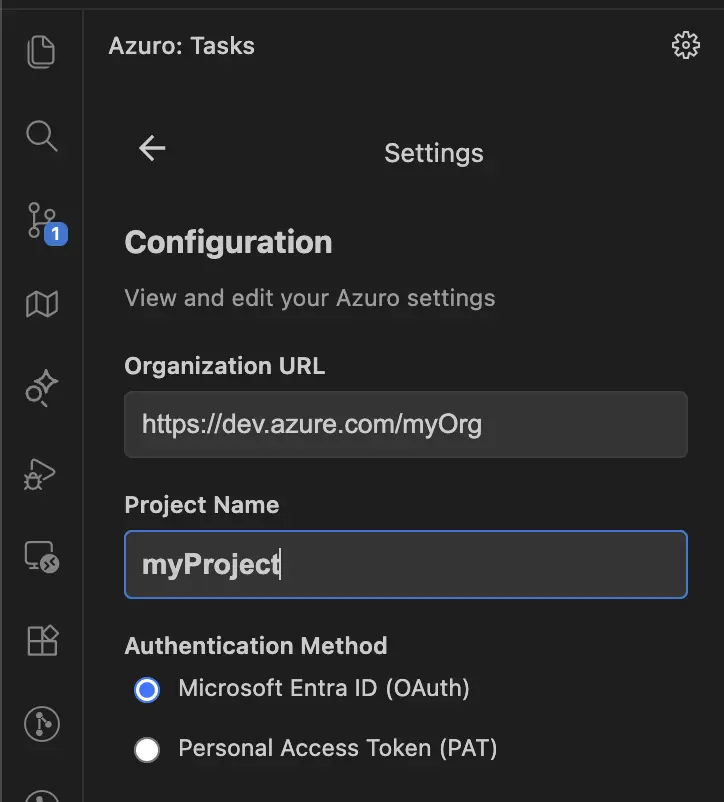
Task: Focus the Organization URL input field
Action: point(406,425)
